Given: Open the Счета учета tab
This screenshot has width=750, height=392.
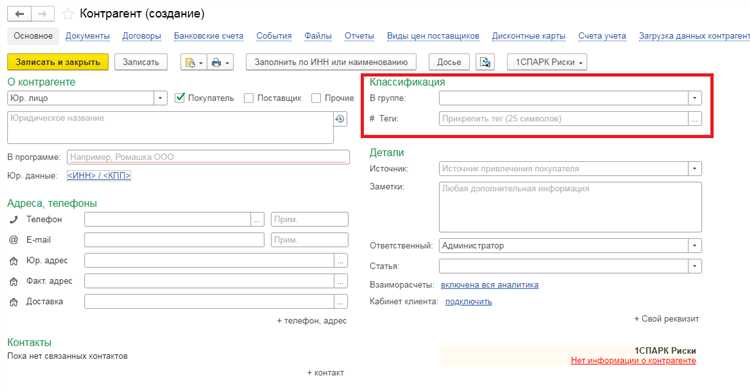Looking at the screenshot, I should click(x=602, y=36).
